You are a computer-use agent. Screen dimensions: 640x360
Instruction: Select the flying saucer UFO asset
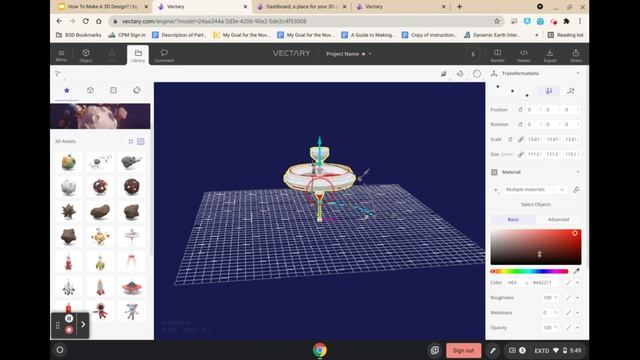click(132, 287)
